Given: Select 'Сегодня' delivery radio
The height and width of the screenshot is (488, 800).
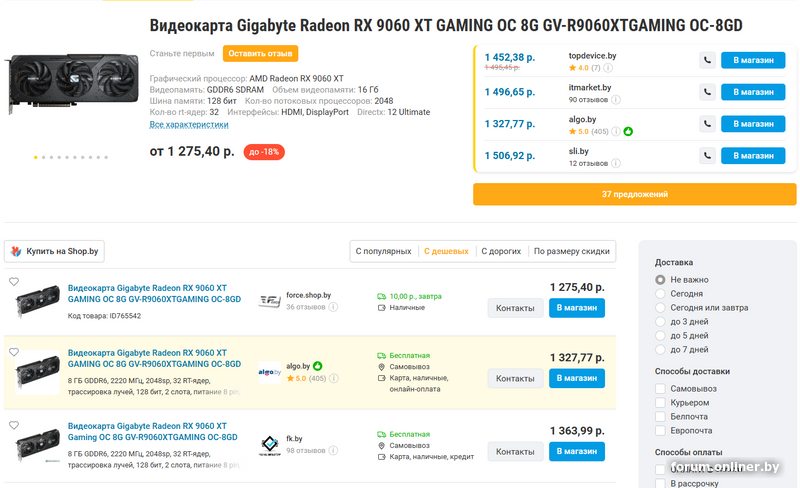Looking at the screenshot, I should 660,294.
